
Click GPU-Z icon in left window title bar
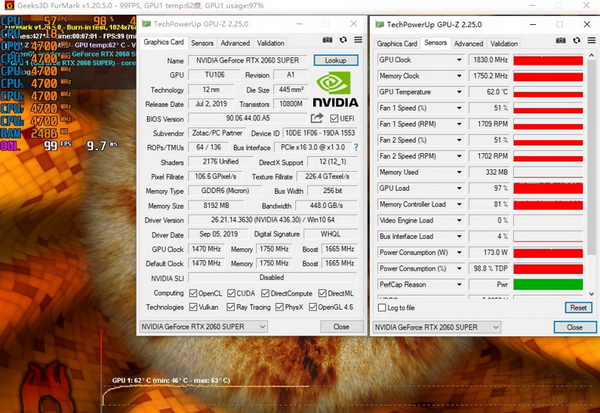point(146,24)
